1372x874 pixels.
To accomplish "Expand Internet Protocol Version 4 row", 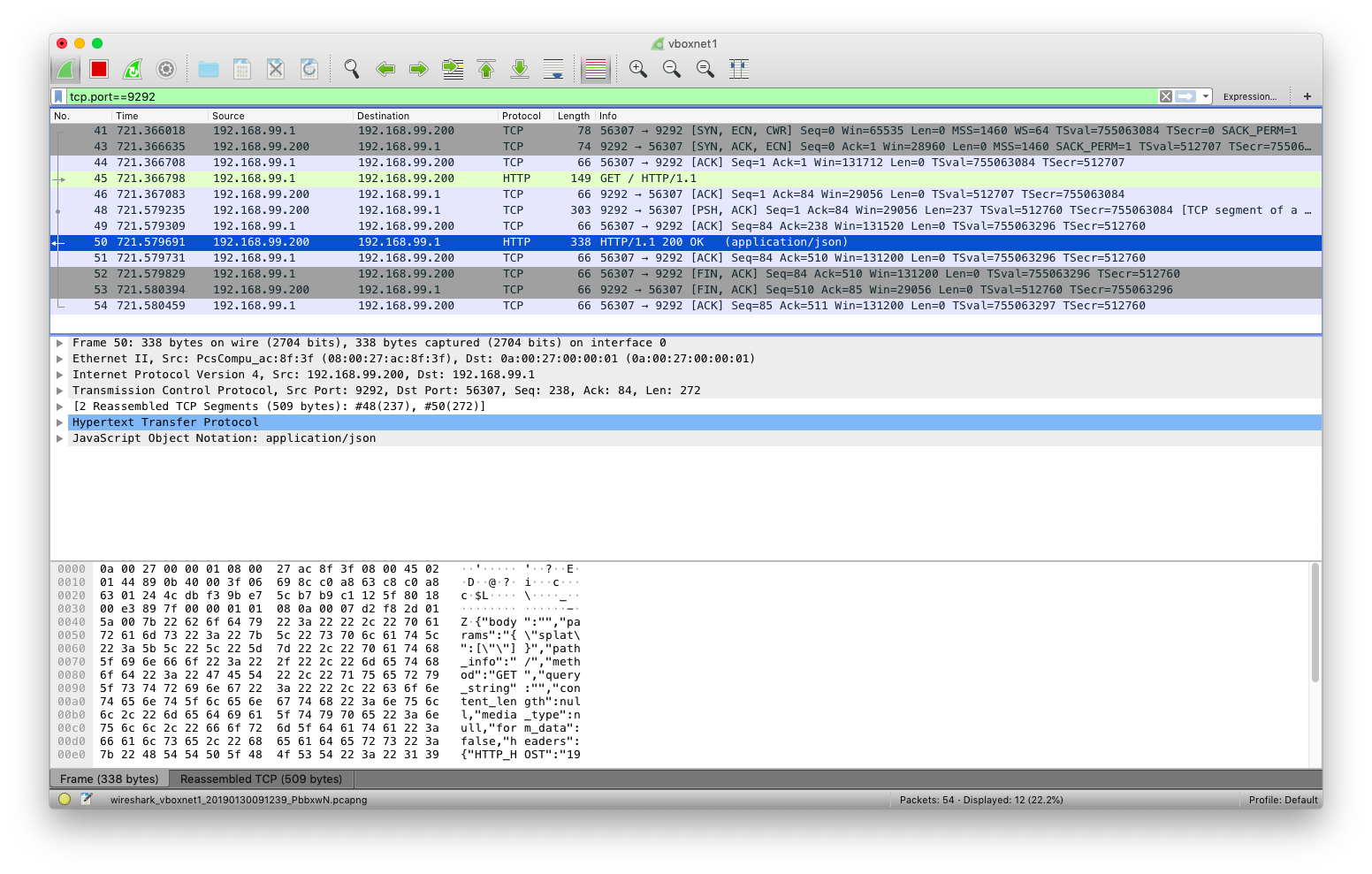I will (x=59, y=375).
